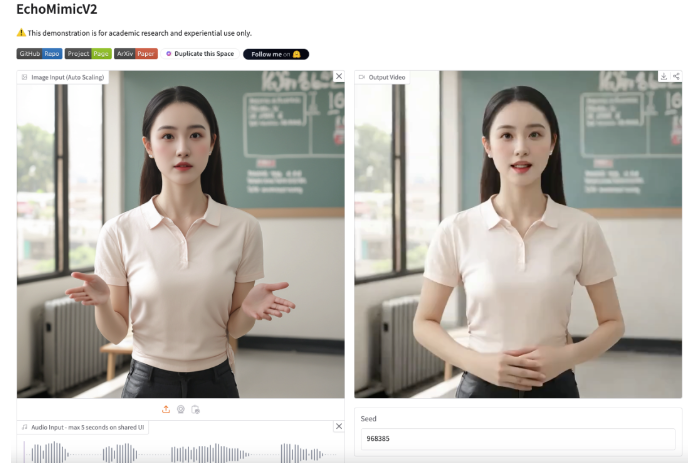Download the output video

pos(664,76)
